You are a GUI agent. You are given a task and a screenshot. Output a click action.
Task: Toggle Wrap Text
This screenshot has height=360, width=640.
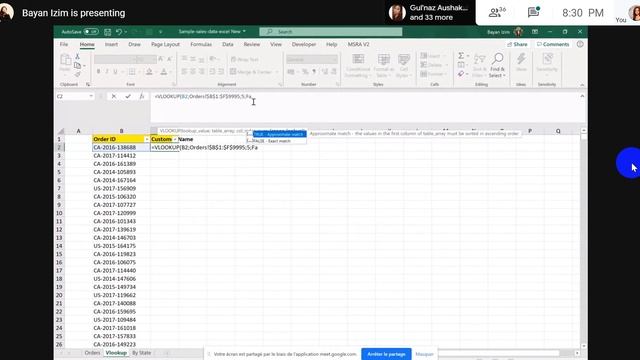click(245, 60)
